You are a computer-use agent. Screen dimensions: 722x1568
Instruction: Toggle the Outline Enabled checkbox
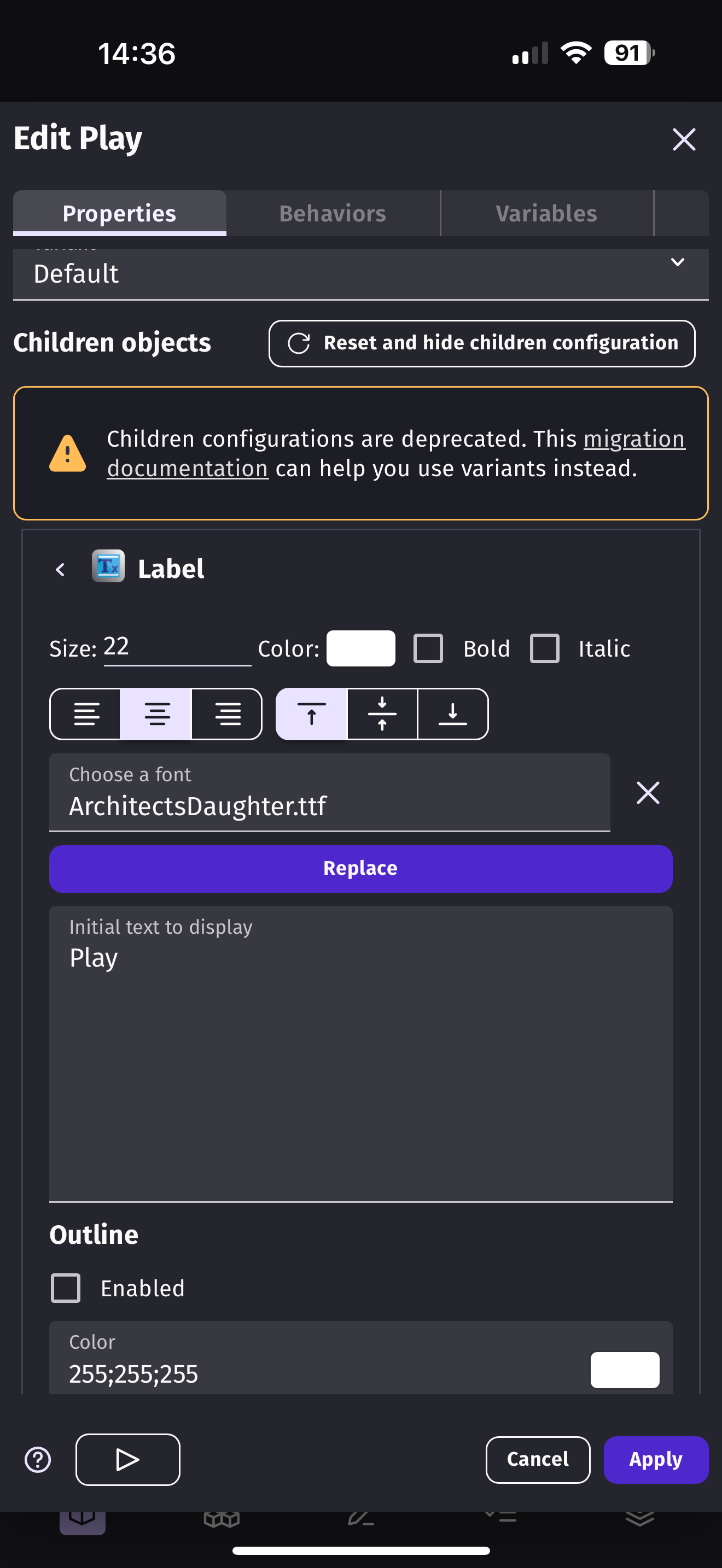66,1288
